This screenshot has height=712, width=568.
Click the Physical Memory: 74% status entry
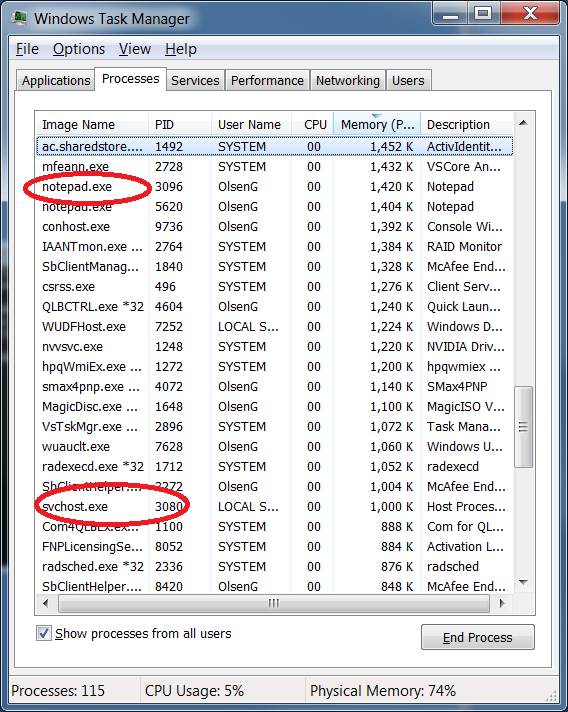383,690
